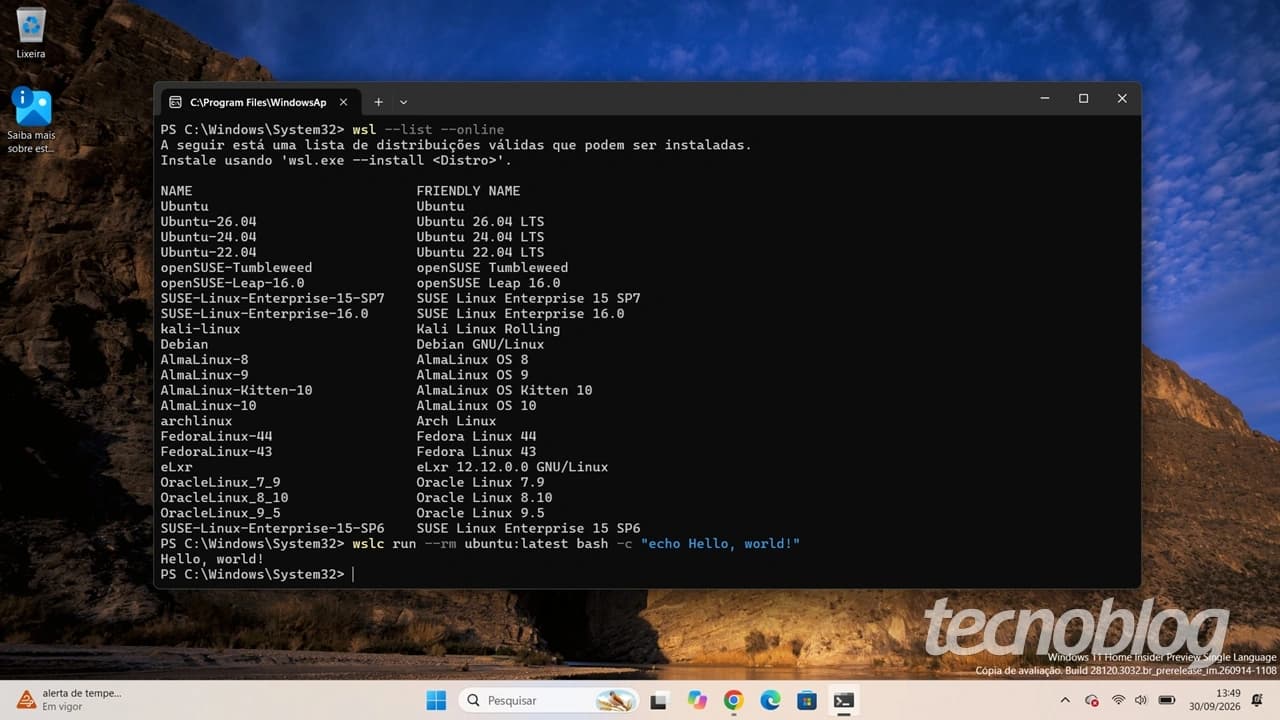This screenshot has width=1280, height=720.
Task: Open a new terminal tab with the plus button
Action: pos(378,102)
